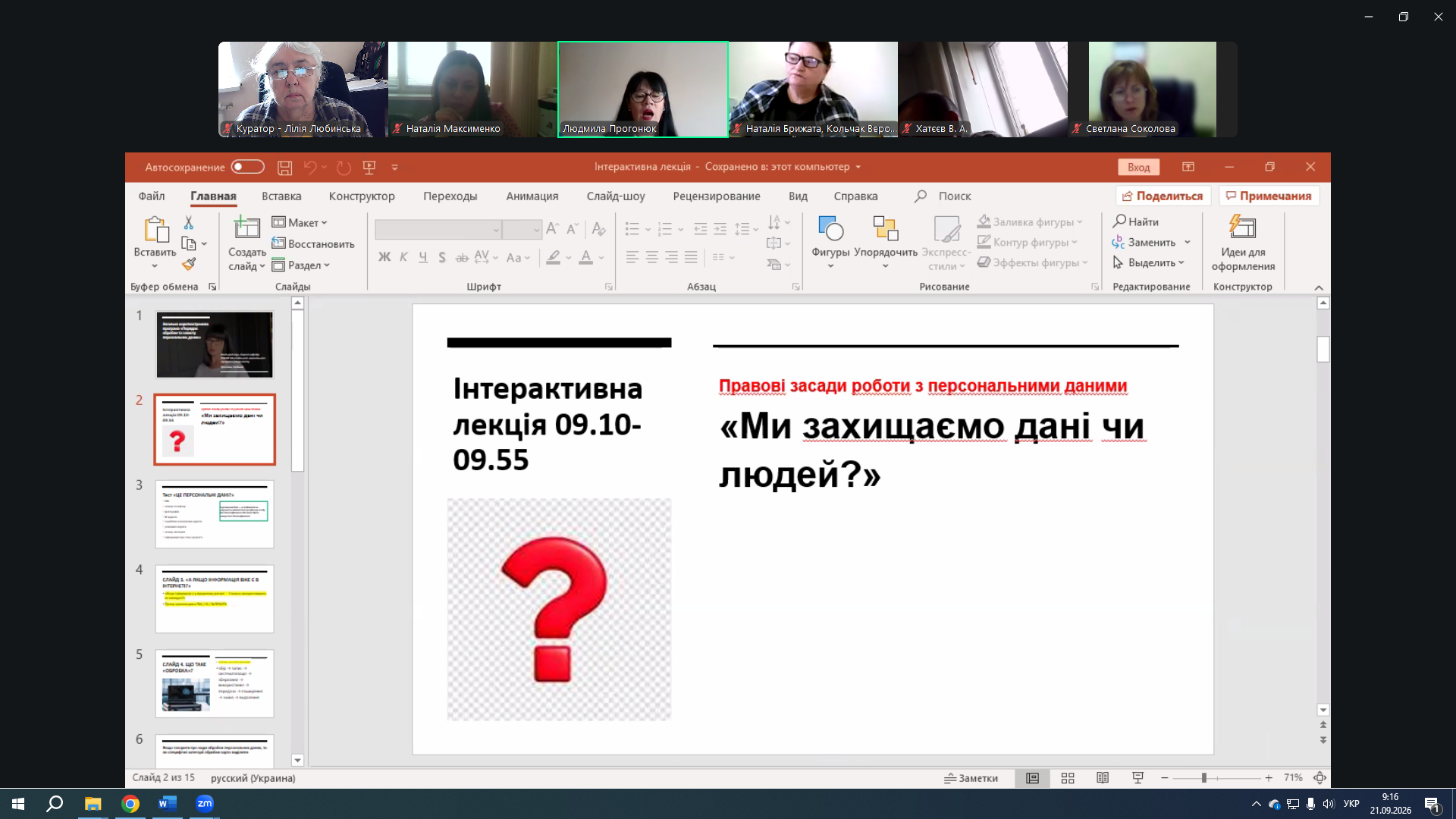Switch to Slide Sorter view icon

click(1068, 778)
